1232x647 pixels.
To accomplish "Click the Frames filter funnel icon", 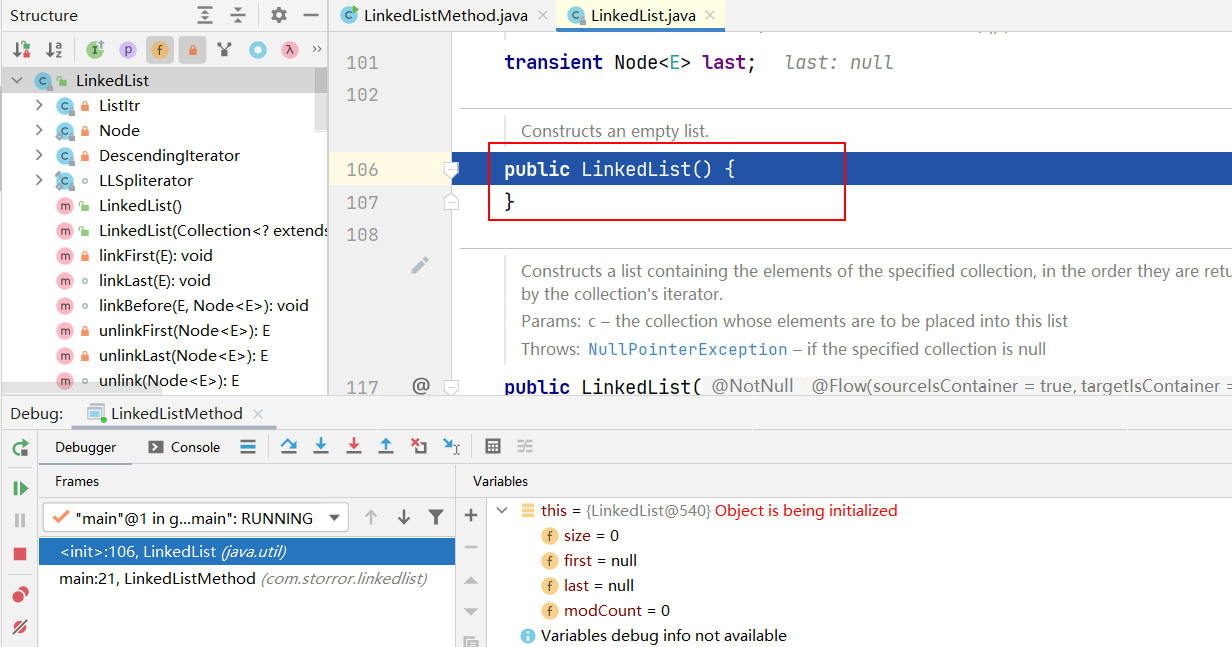I will tap(436, 517).
